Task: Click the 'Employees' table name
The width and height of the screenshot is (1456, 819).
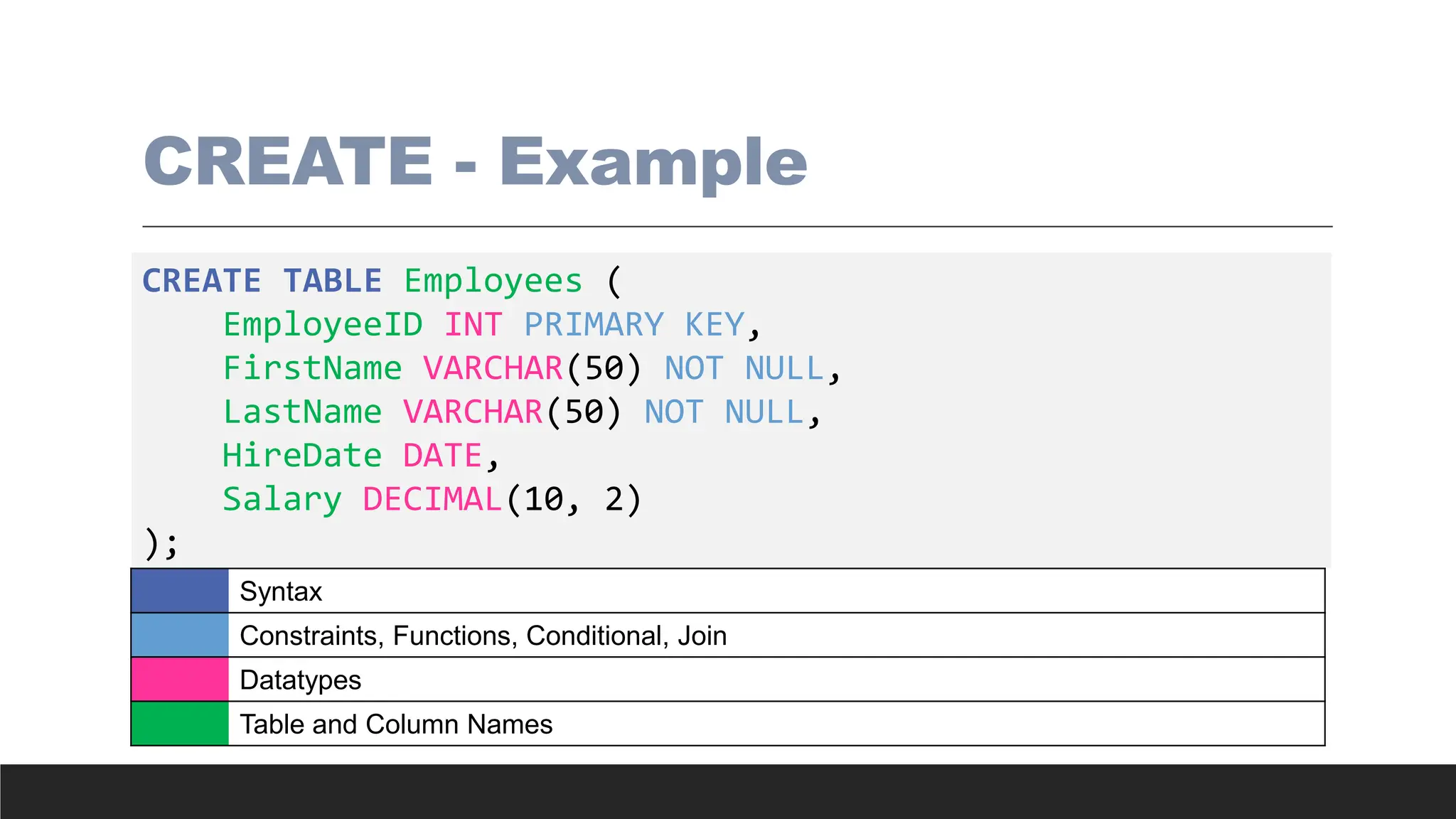Action: (493, 282)
